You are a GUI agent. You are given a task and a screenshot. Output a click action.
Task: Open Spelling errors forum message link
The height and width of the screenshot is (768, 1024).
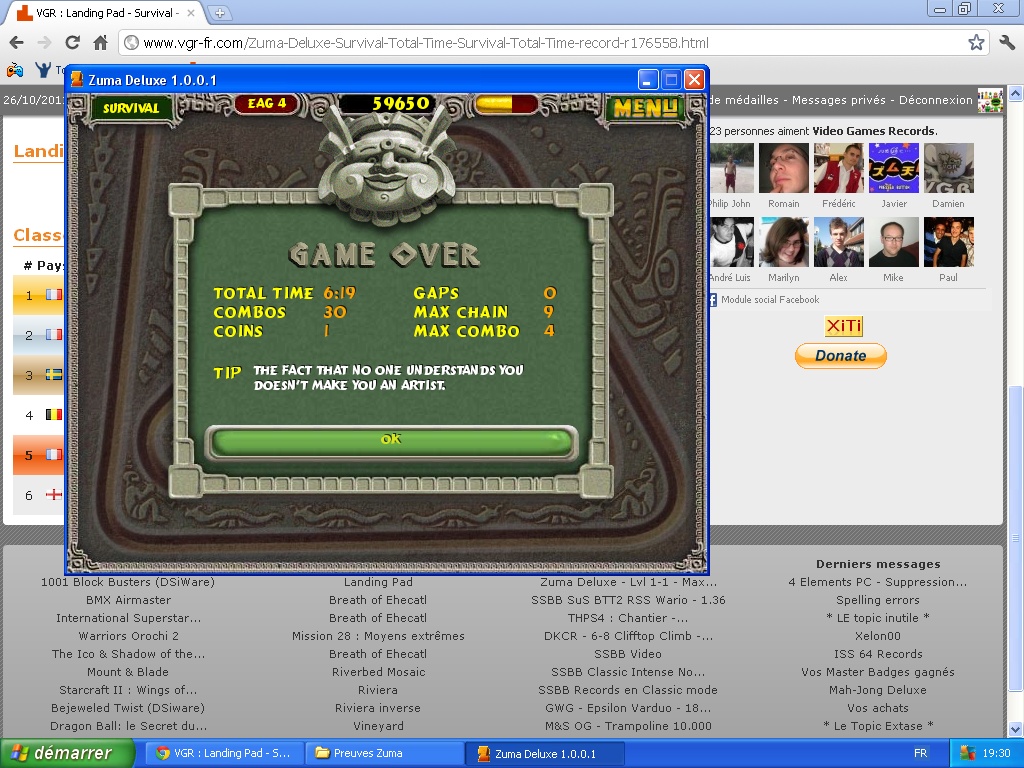tap(877, 600)
